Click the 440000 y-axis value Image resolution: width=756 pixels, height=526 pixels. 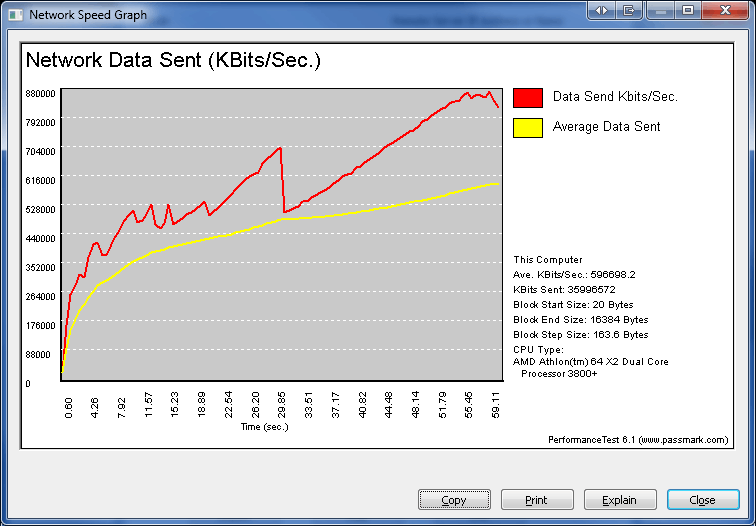pos(40,238)
